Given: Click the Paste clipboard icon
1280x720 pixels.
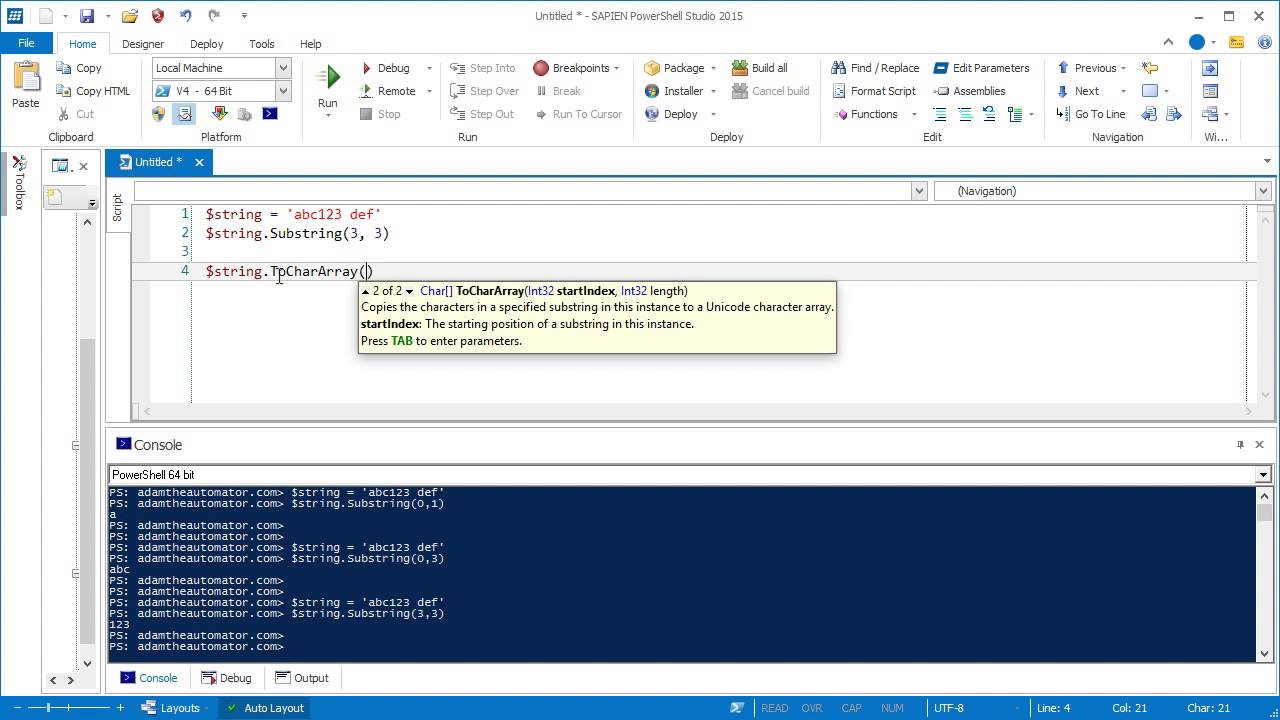Looking at the screenshot, I should (26, 77).
